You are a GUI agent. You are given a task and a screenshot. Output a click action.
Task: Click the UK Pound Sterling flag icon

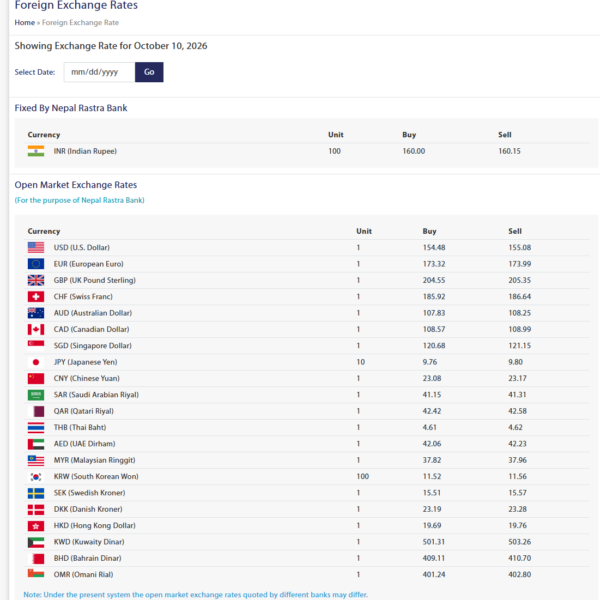[x=36, y=280]
